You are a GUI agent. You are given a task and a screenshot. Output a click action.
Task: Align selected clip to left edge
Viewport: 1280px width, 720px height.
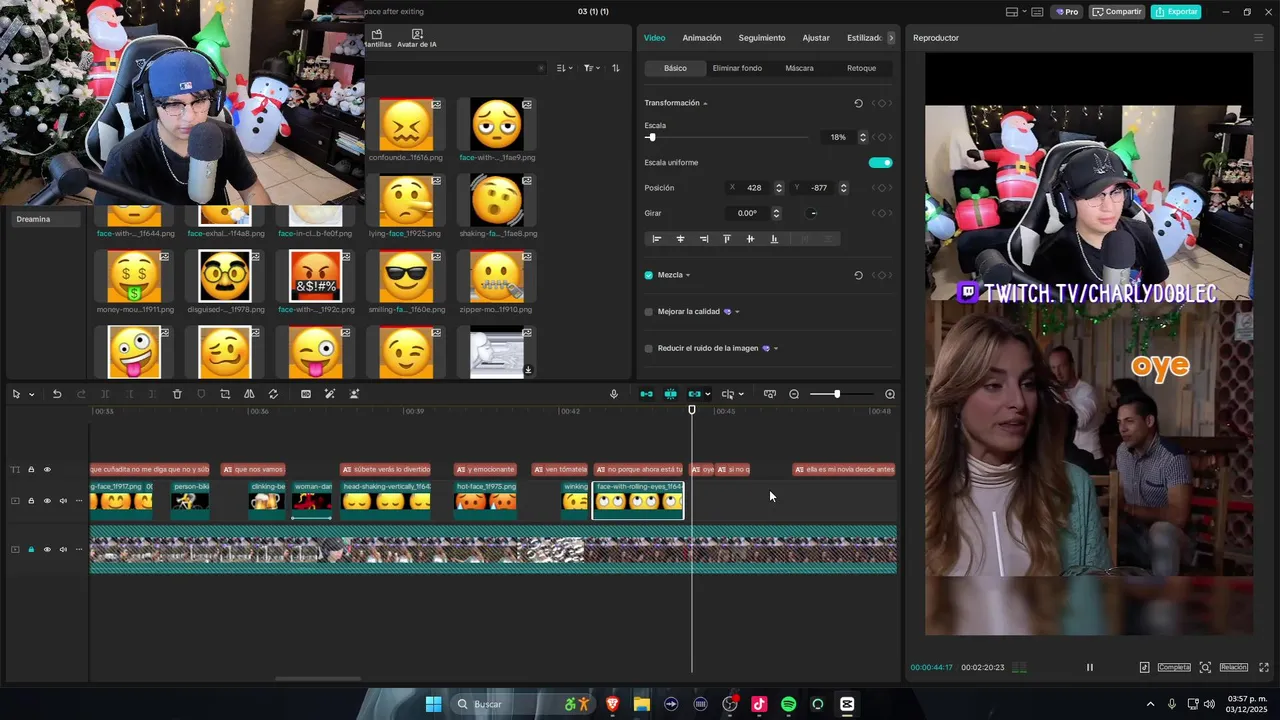657,239
